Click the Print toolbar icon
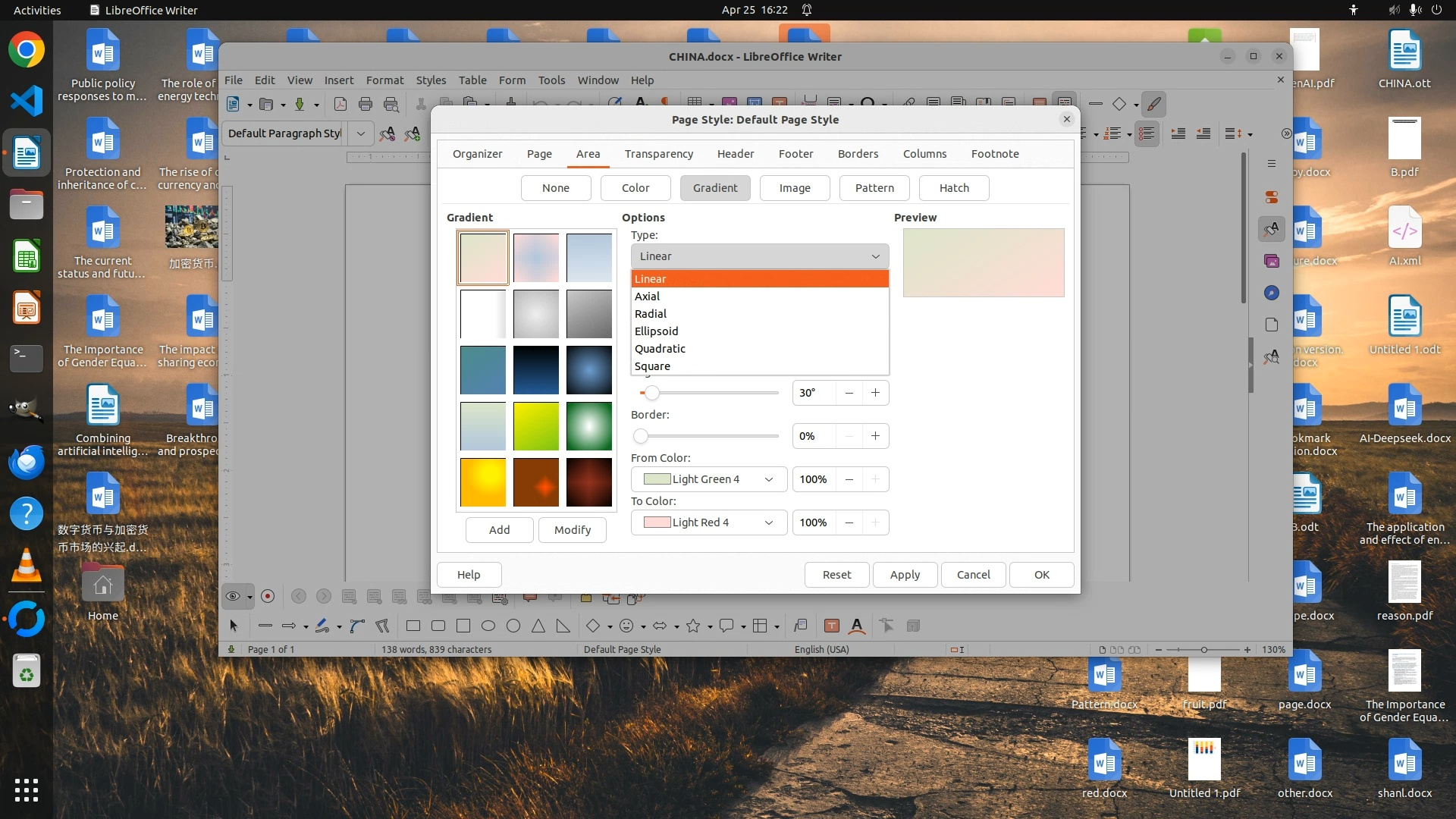Screen dimensions: 1456x819 click(x=366, y=104)
